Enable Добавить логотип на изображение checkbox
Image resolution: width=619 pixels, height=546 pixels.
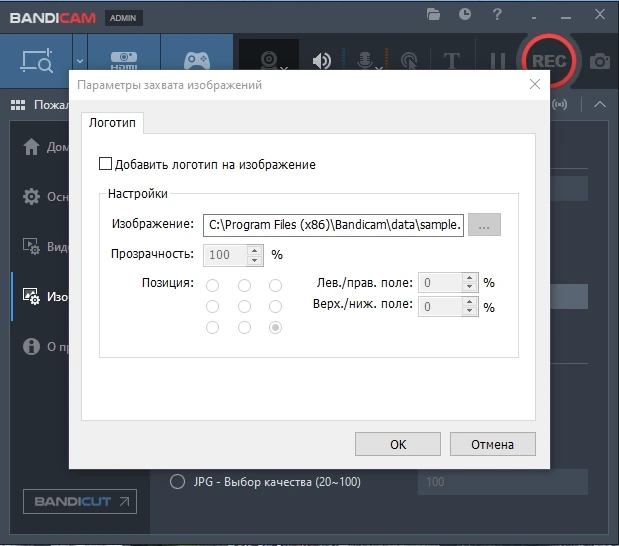[x=105, y=163]
